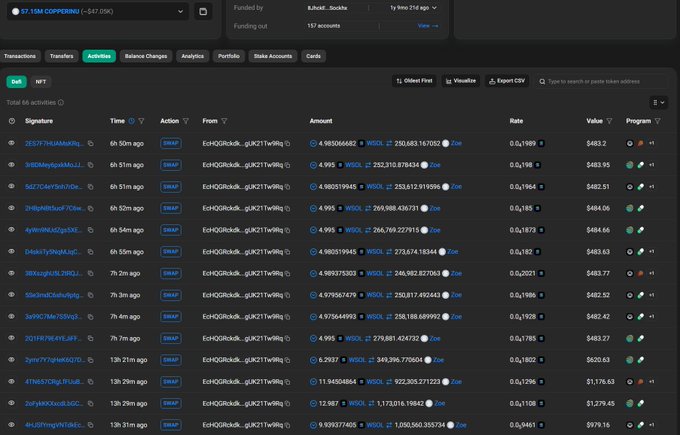
Task: Open WSOL token link in $483.2 row
Action: tap(375, 143)
